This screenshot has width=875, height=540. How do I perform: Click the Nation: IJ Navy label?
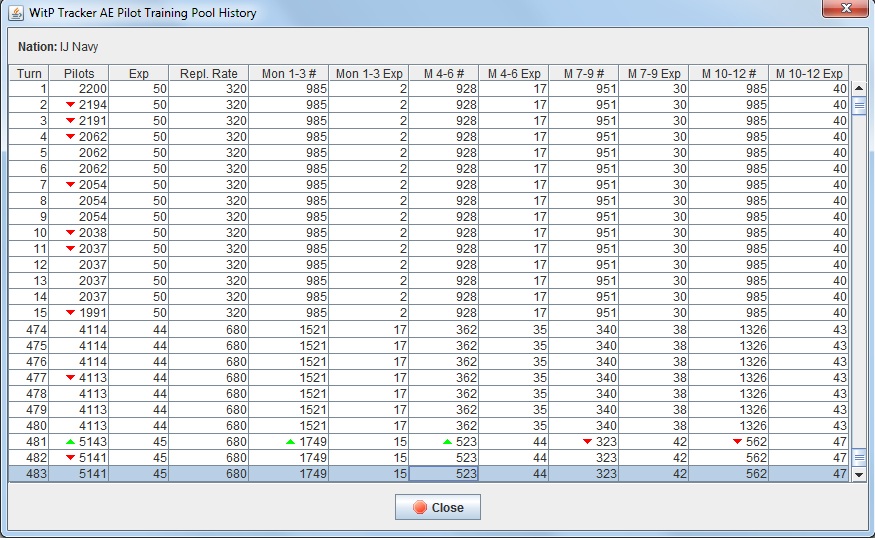pyautogui.click(x=58, y=47)
